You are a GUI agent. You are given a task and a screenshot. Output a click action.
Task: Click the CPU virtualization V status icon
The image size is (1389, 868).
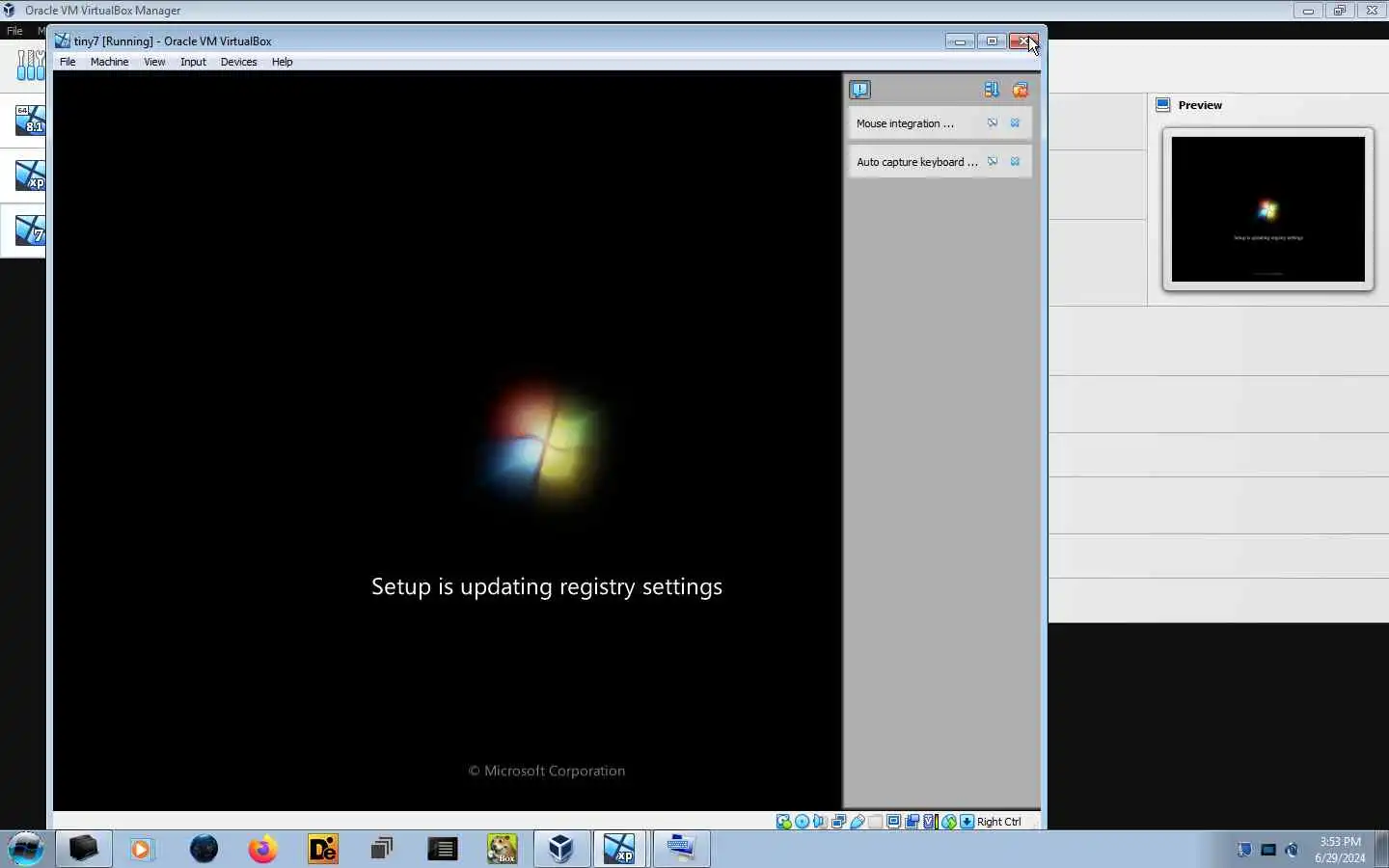pyautogui.click(x=930, y=822)
